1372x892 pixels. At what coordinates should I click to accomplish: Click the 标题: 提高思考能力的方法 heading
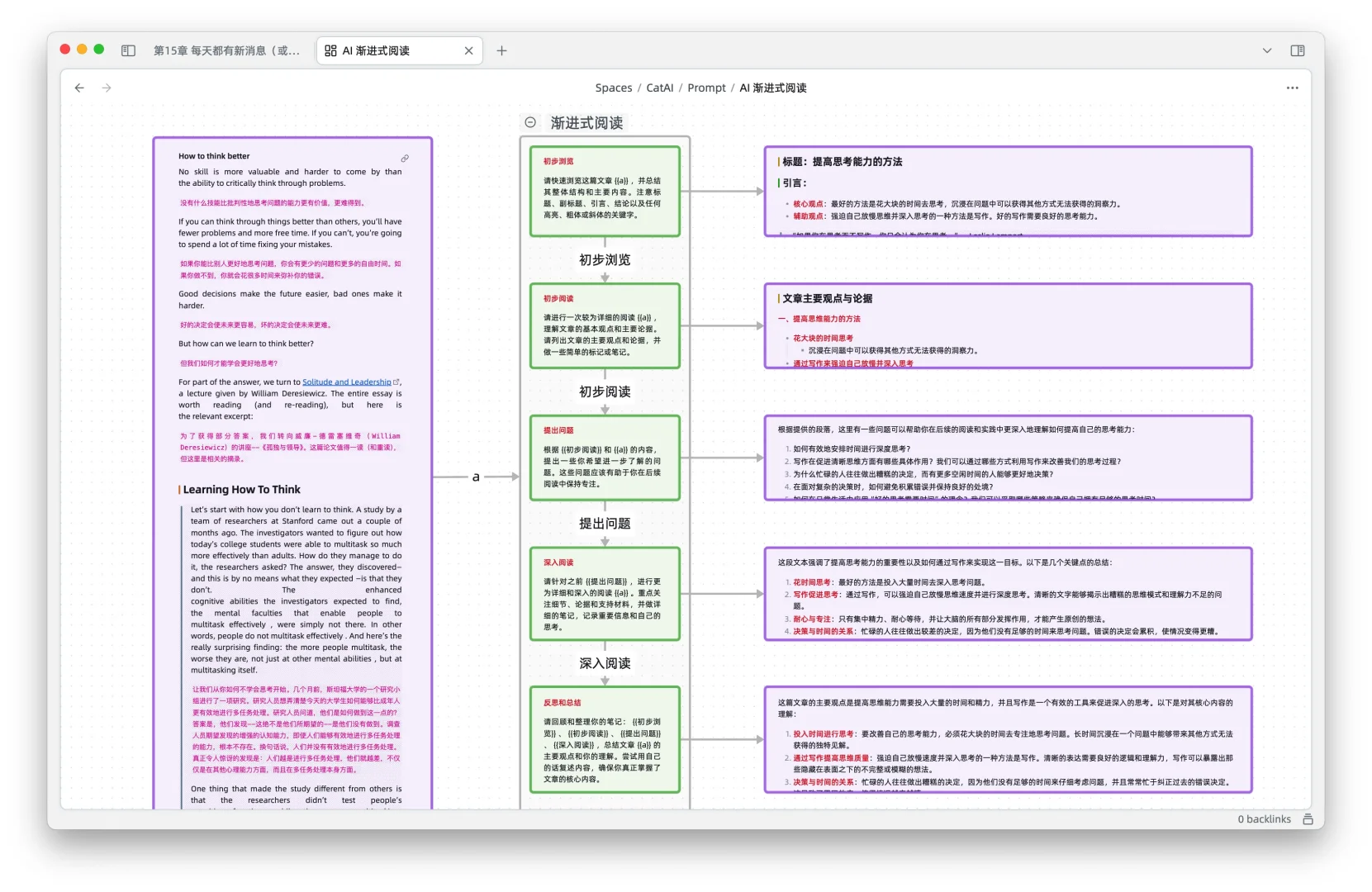click(x=842, y=162)
